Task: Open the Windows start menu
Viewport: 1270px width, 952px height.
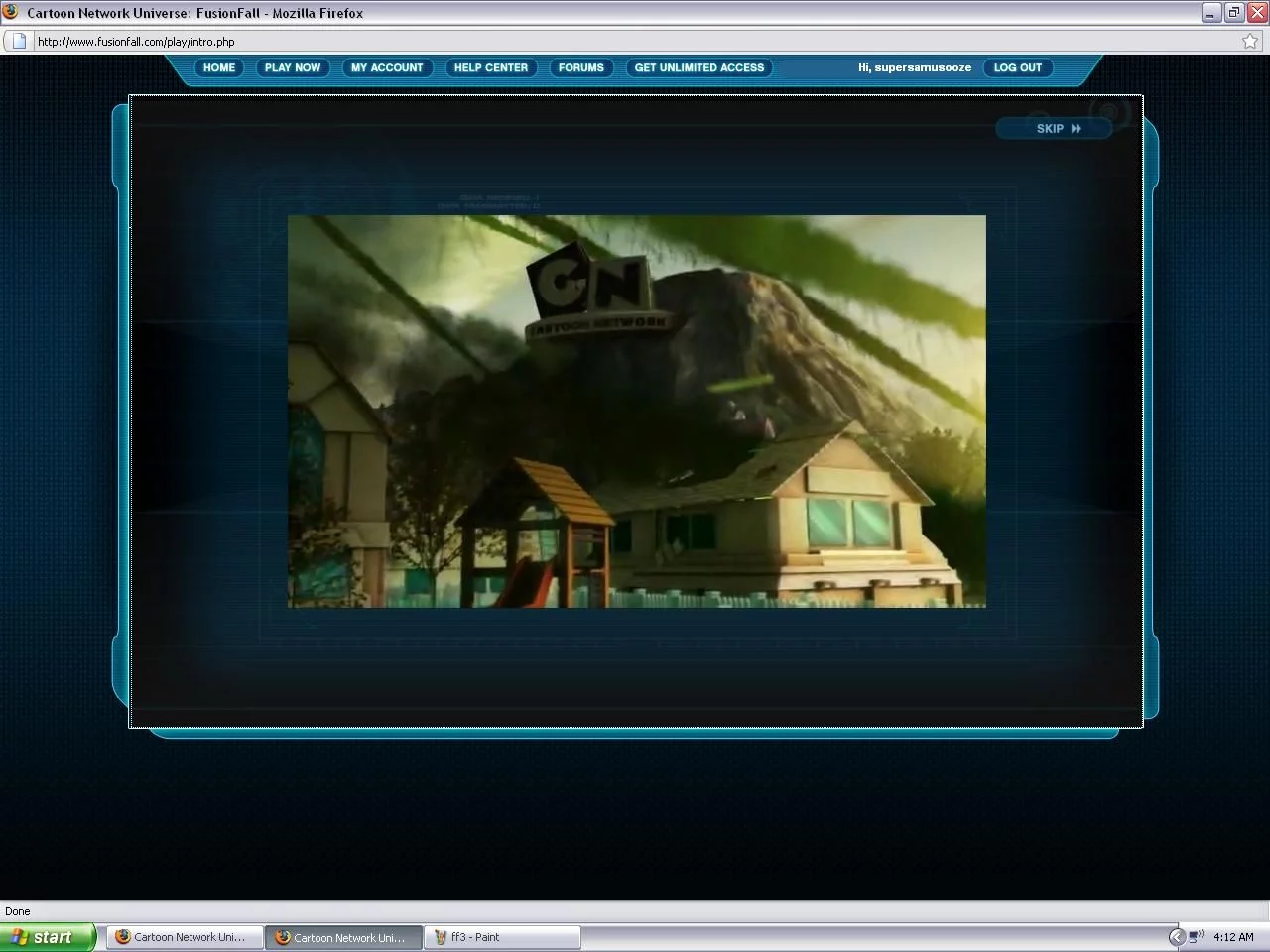Action: [48, 937]
